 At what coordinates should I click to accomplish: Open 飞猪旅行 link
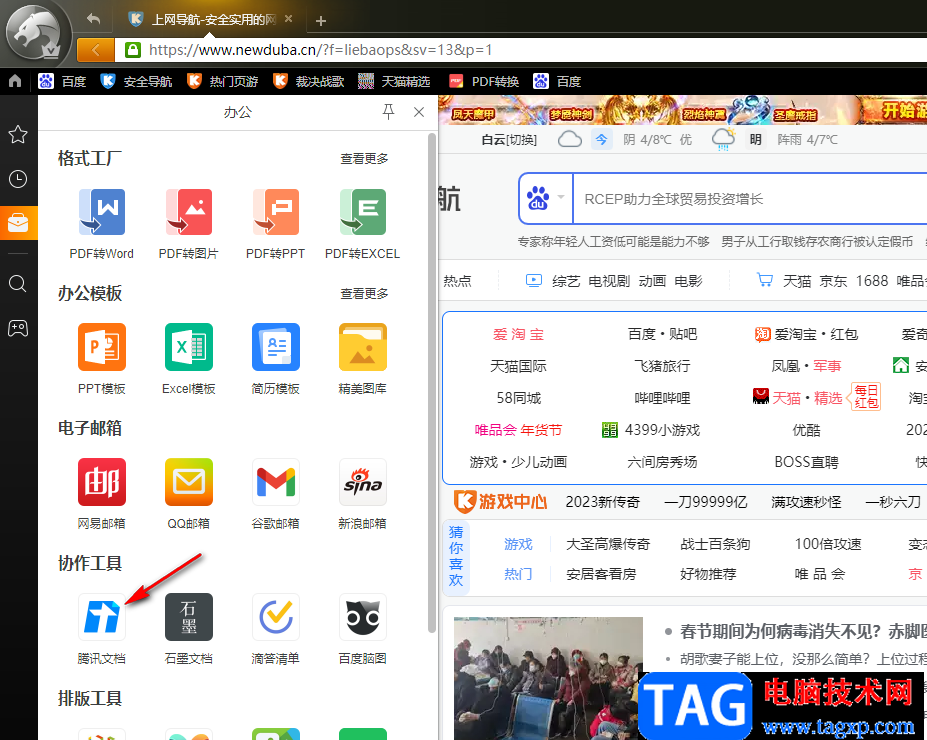click(662, 366)
